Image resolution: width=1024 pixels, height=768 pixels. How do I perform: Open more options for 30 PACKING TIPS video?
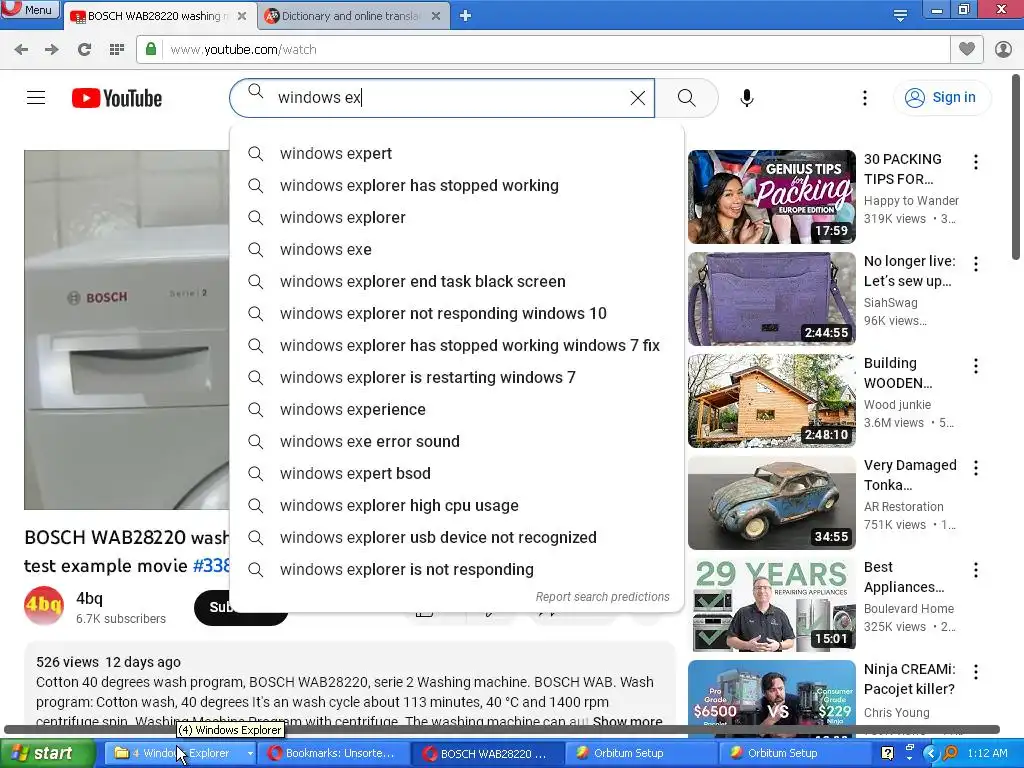click(976, 162)
